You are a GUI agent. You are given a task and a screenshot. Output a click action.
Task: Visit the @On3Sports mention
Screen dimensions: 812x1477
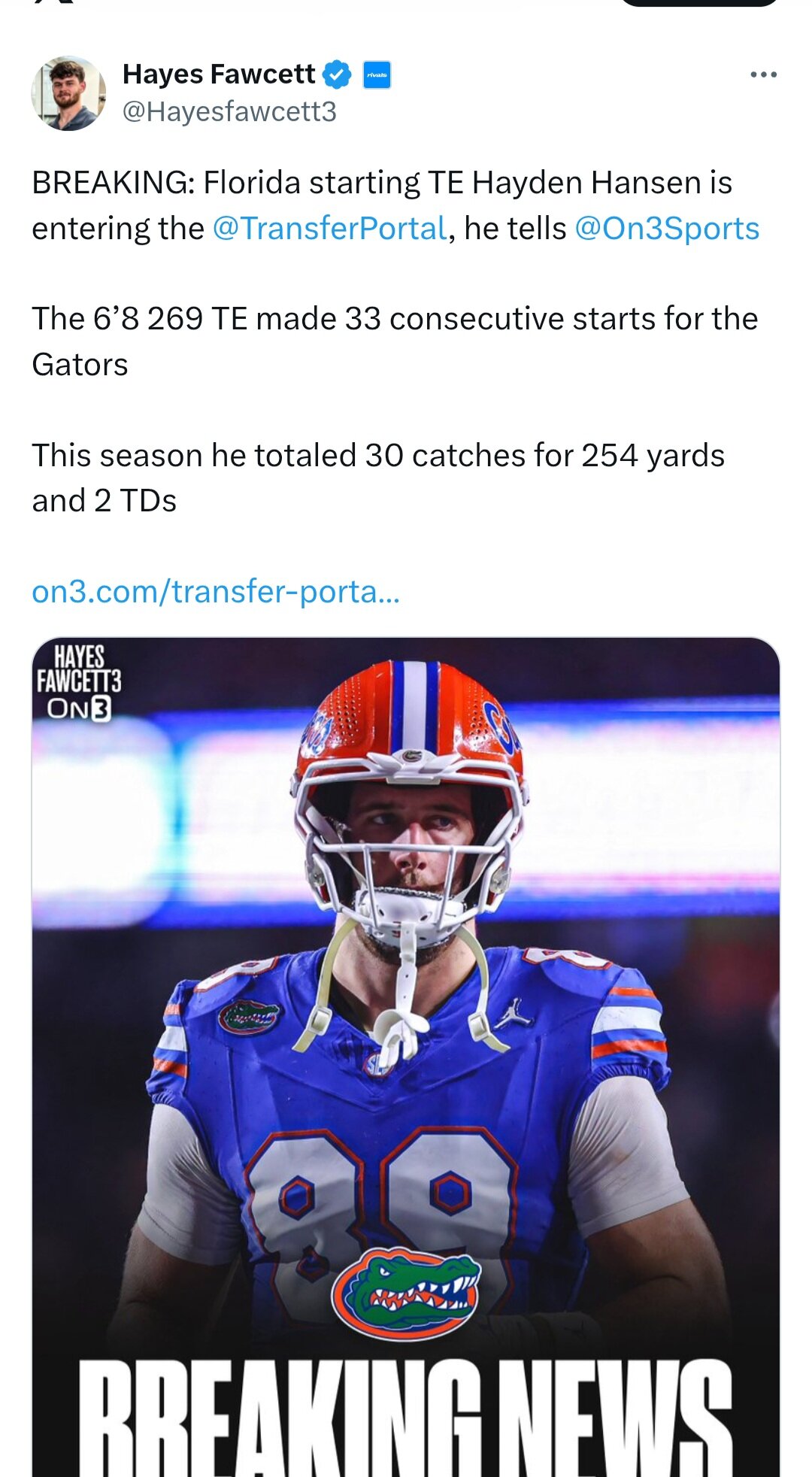coord(667,229)
